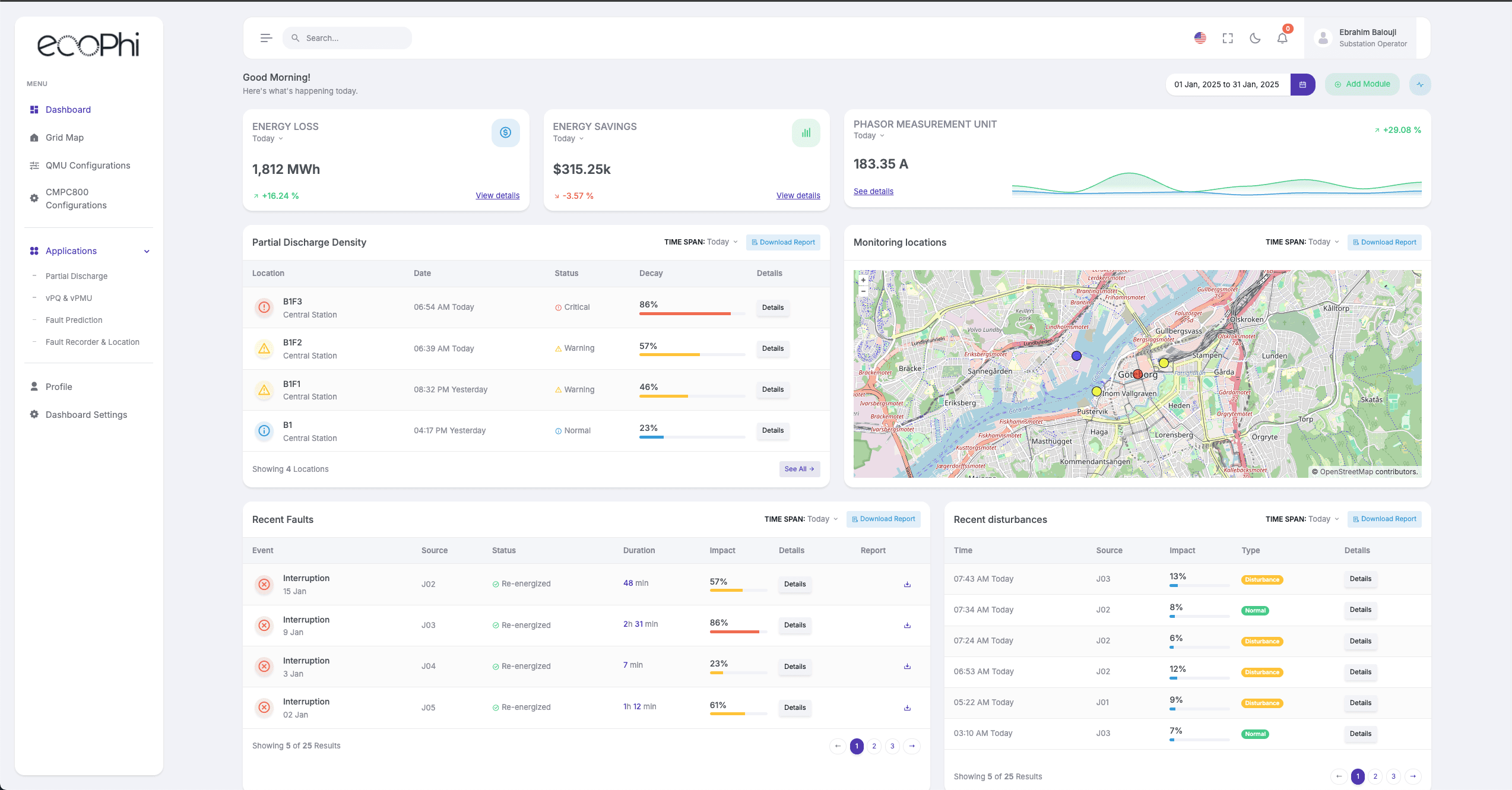The height and width of the screenshot is (790, 1512).
Task: Download report for Interruption 15 Jan
Action: (907, 584)
